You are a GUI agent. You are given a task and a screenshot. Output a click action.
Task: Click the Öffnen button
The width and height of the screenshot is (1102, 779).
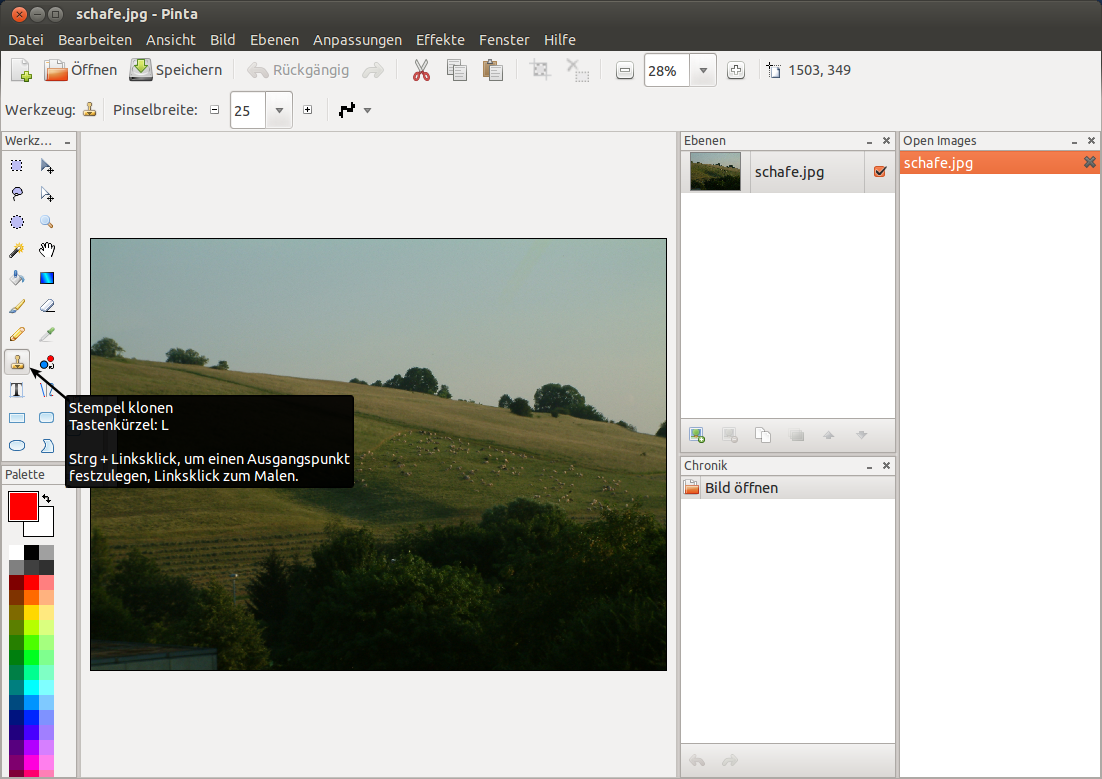(80, 70)
